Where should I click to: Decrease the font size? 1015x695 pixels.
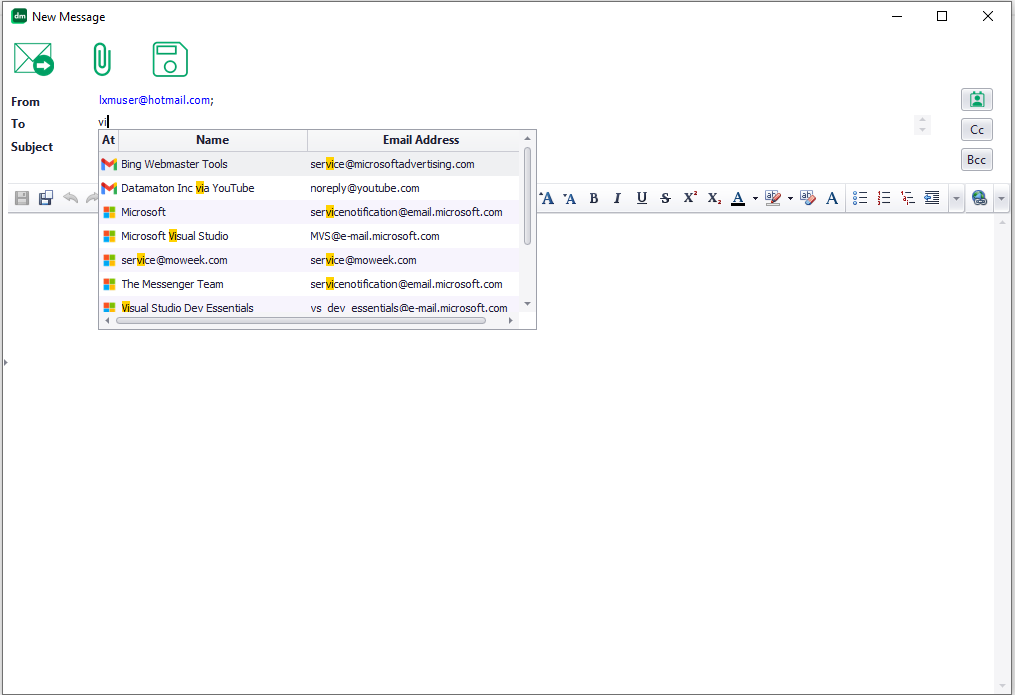click(x=570, y=198)
